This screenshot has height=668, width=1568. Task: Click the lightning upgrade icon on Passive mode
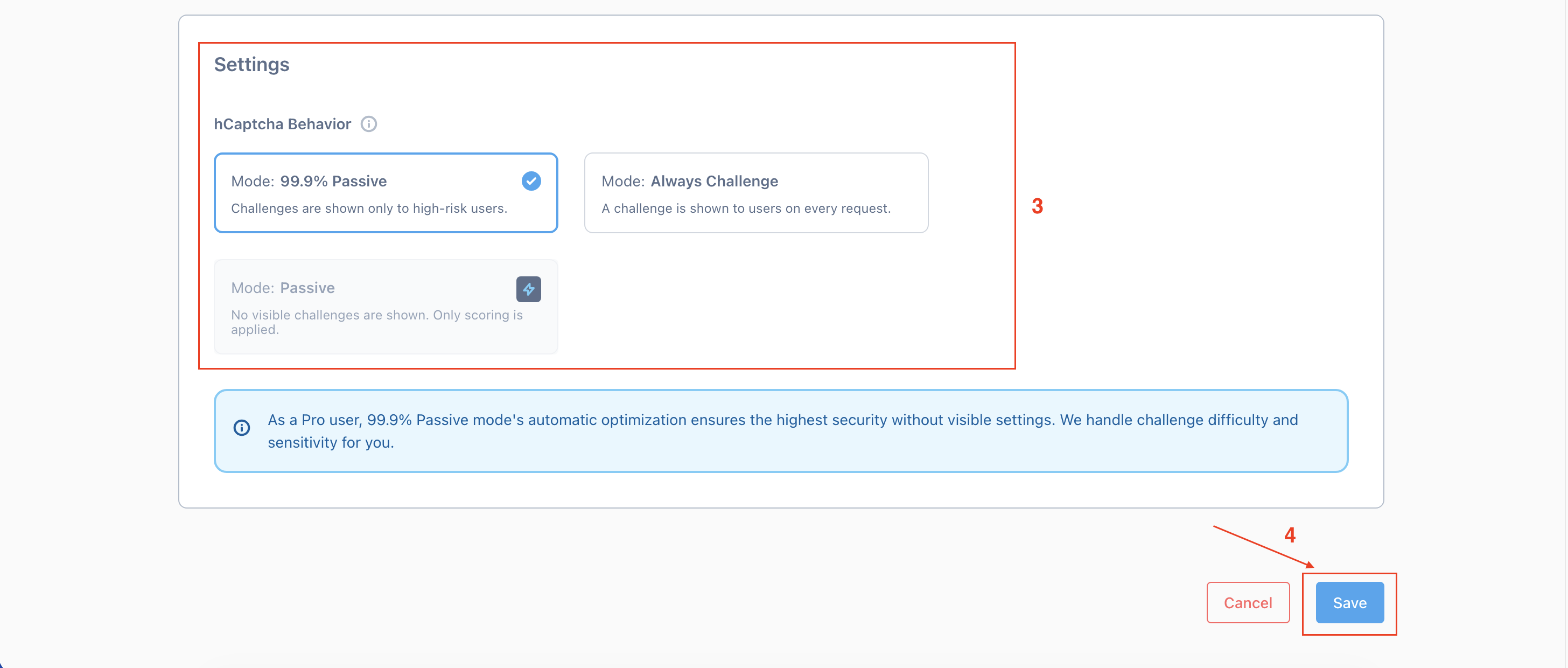(528, 289)
